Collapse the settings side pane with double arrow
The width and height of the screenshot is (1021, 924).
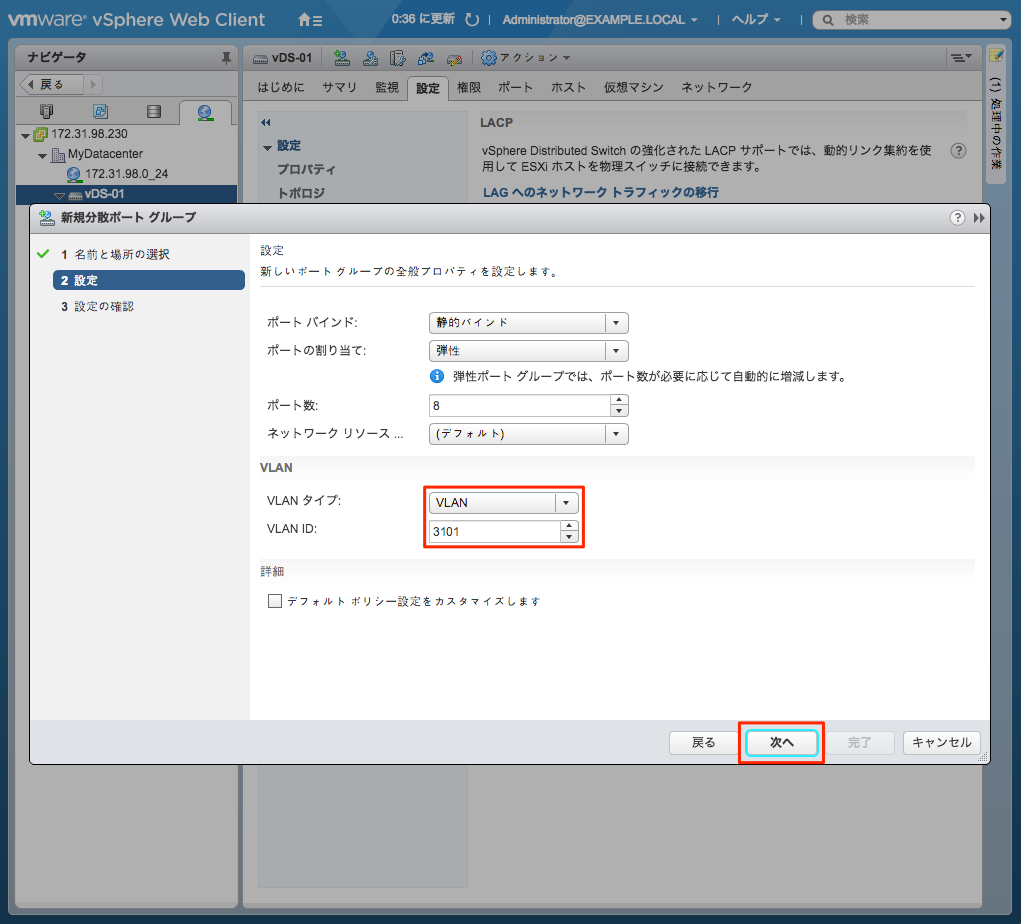[266, 122]
